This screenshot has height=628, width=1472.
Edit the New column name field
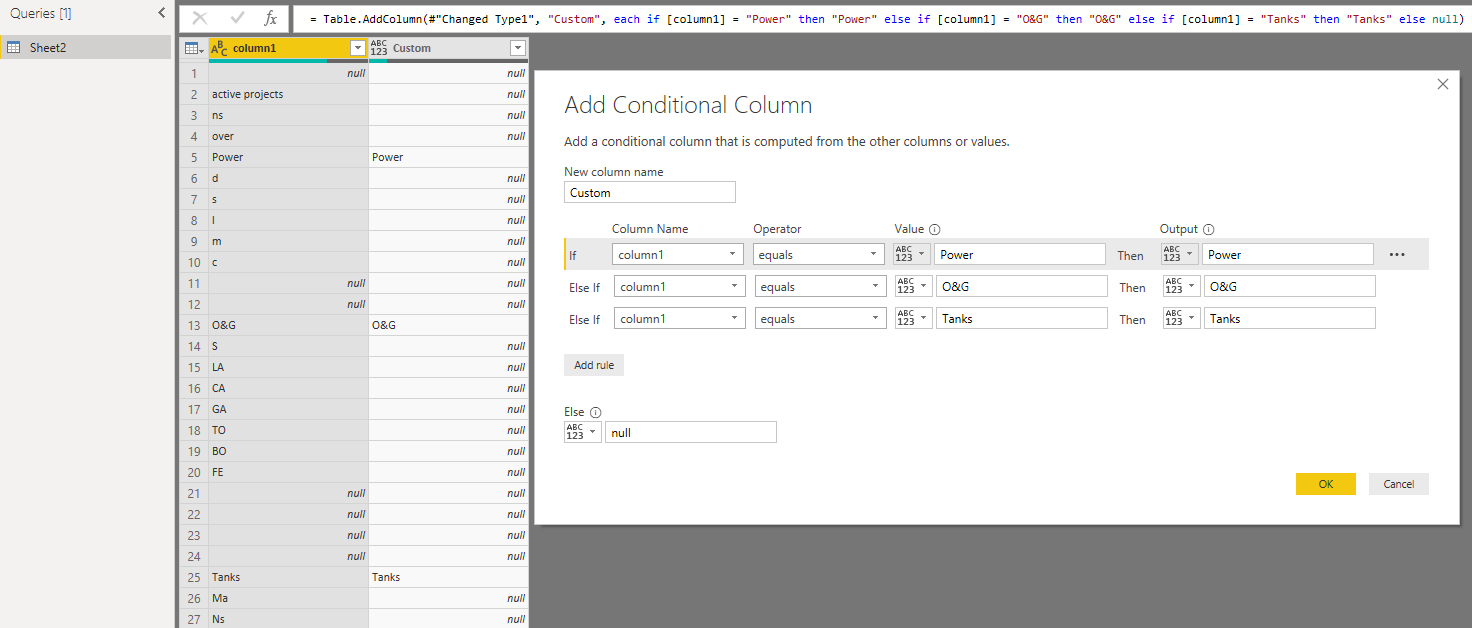650,192
